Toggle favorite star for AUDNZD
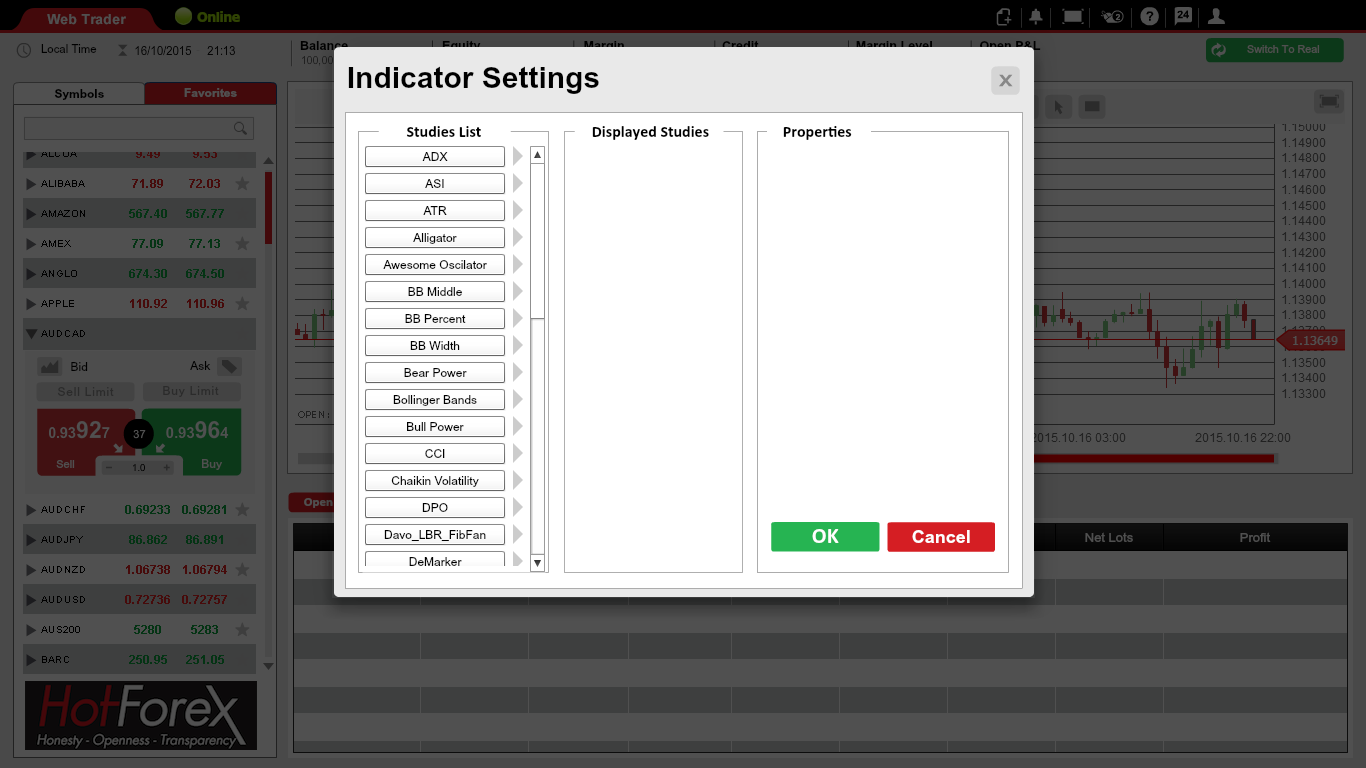 coord(242,570)
